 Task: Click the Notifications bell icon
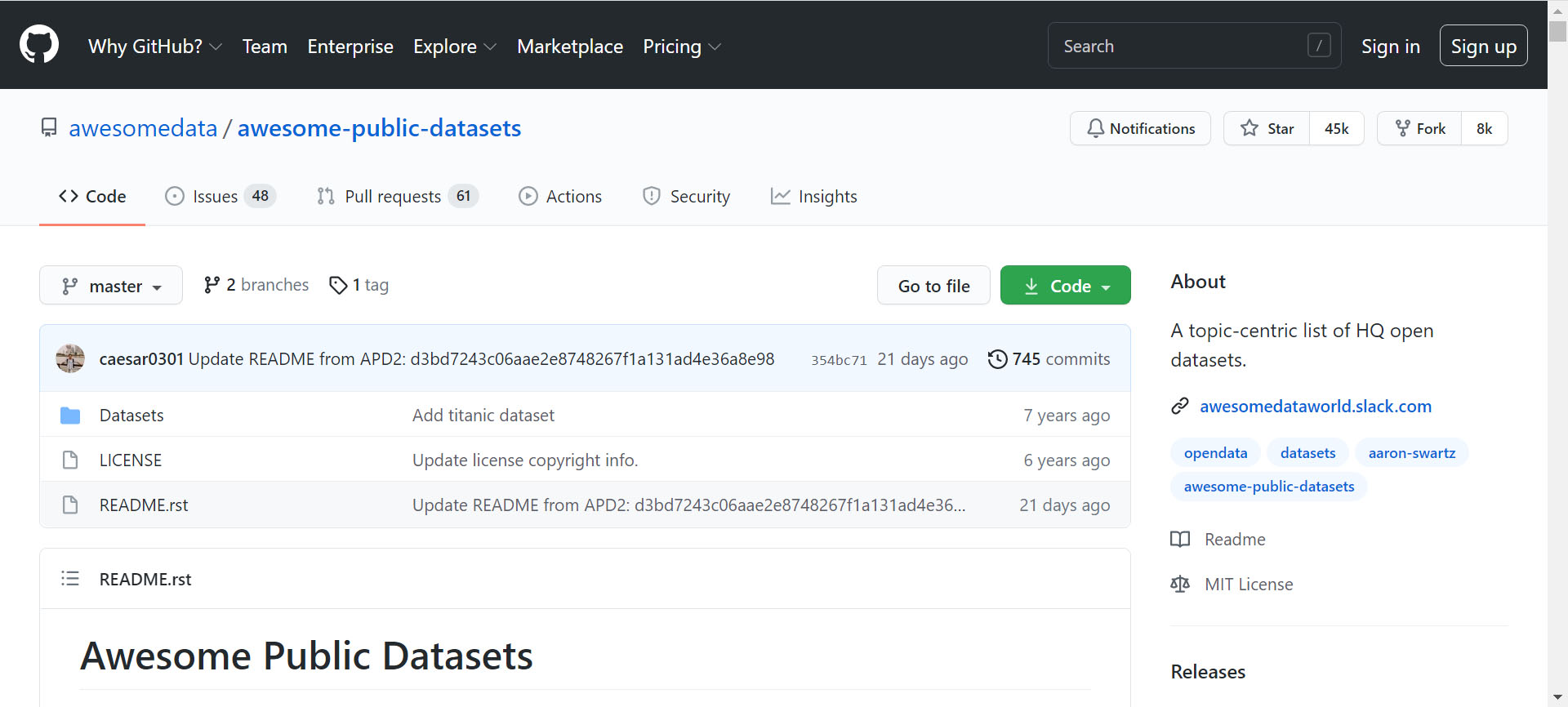pos(1096,129)
